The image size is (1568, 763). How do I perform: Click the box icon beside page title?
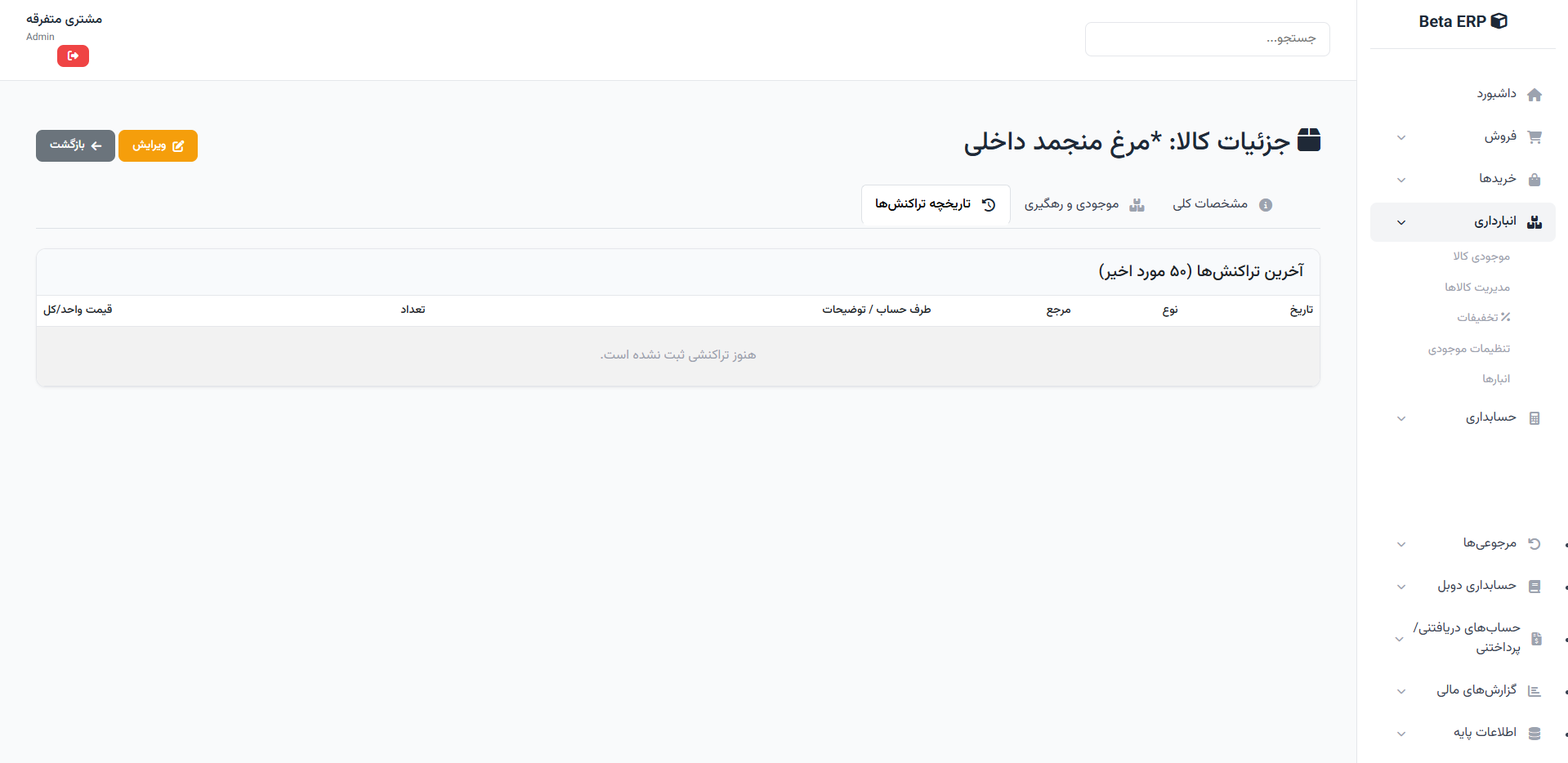(1309, 140)
